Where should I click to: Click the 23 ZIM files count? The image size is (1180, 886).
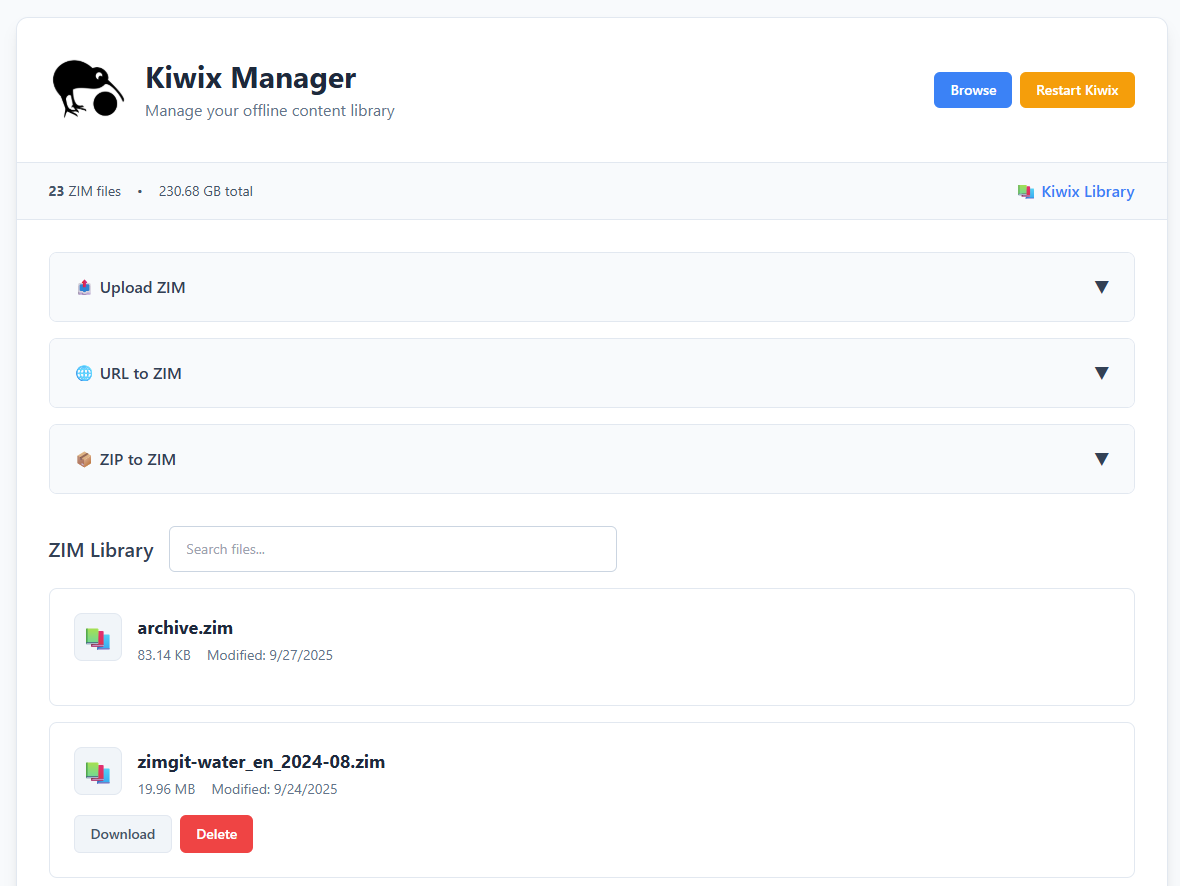85,191
